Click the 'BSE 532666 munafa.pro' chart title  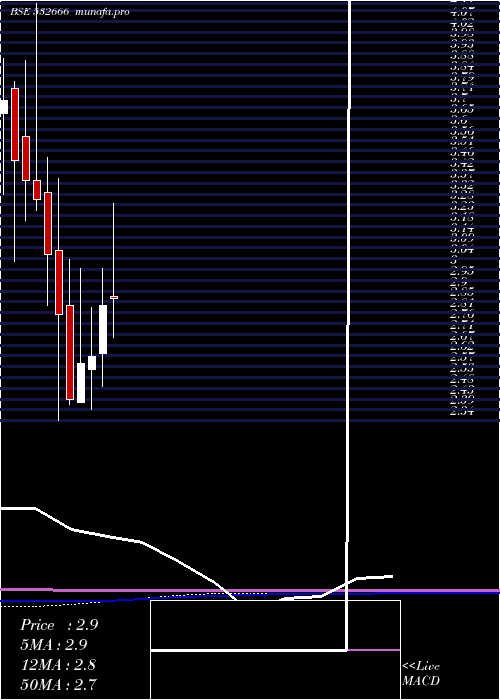70,12
